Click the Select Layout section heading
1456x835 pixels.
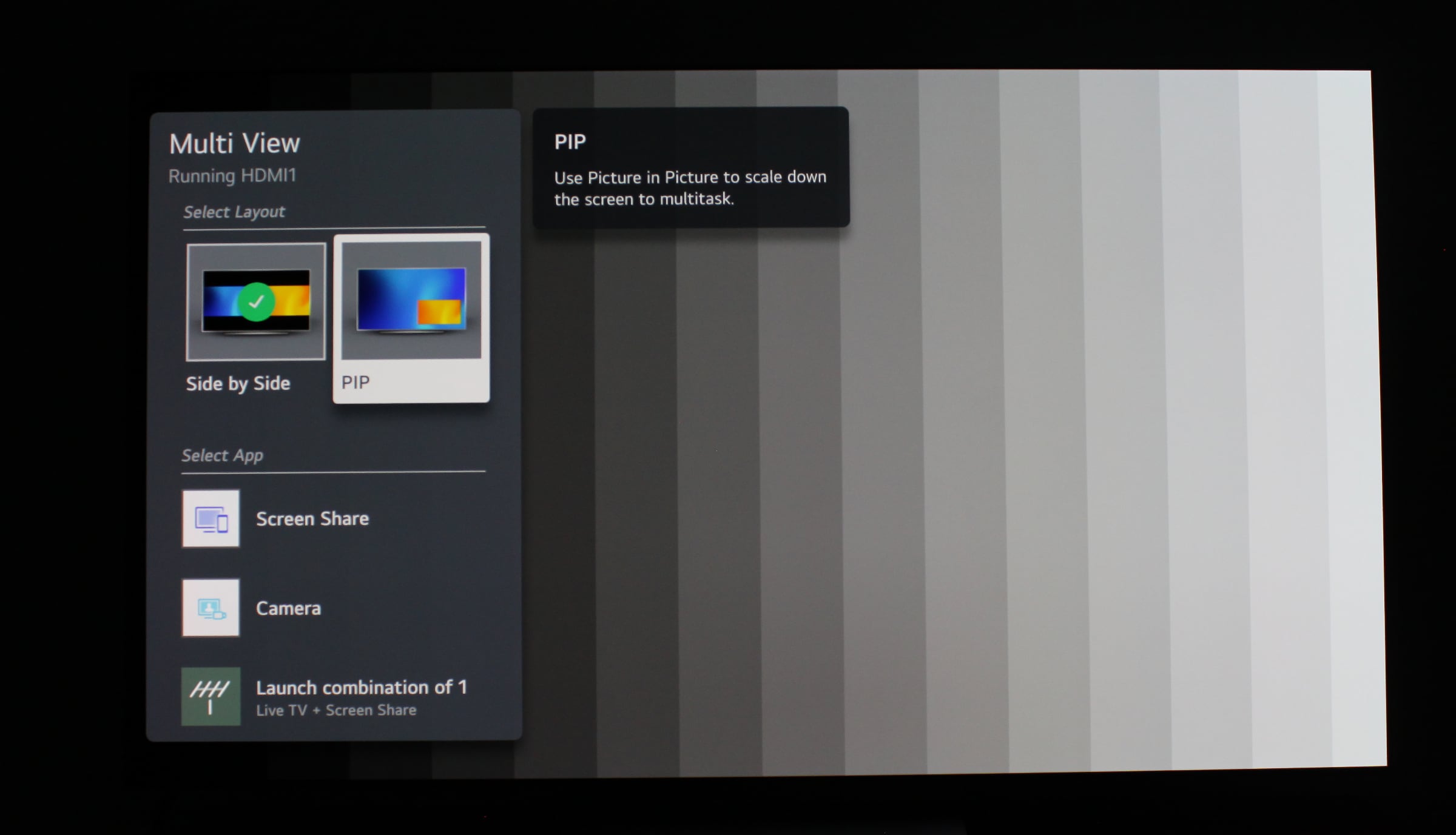(x=234, y=212)
